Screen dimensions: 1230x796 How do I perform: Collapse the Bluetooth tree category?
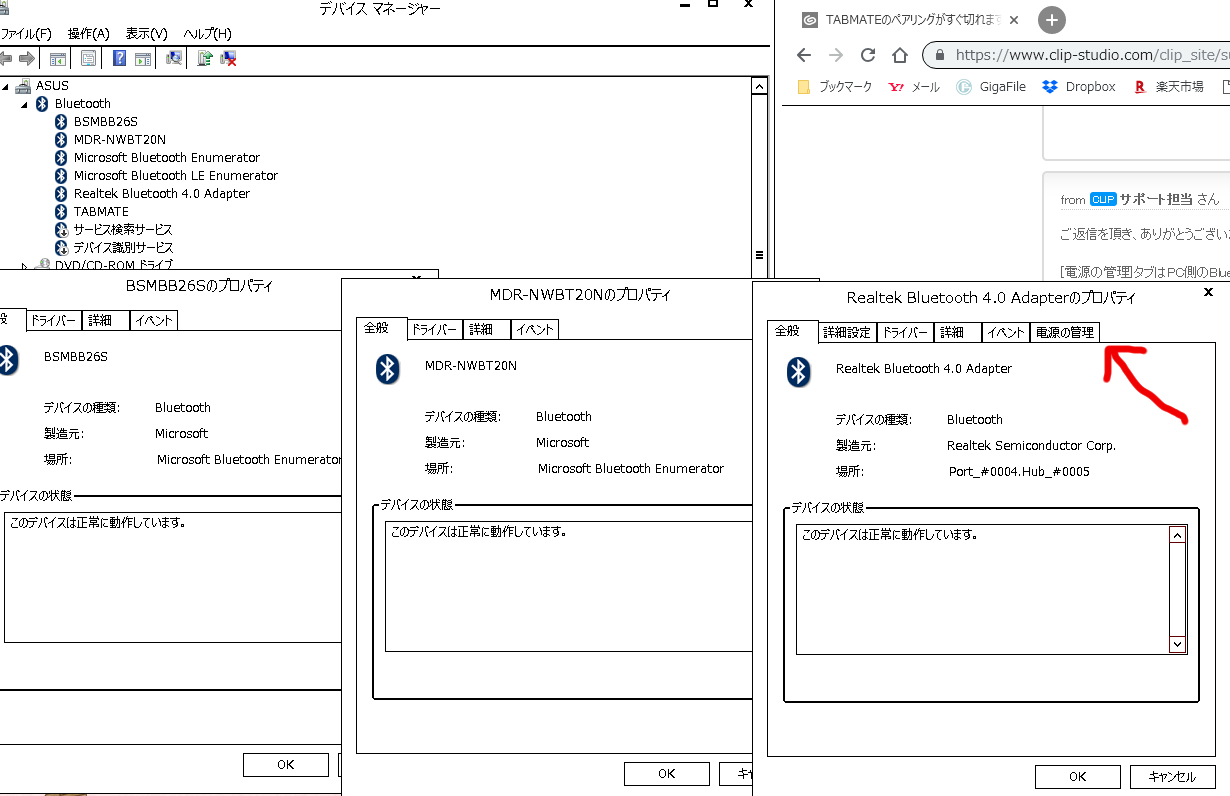coord(24,104)
